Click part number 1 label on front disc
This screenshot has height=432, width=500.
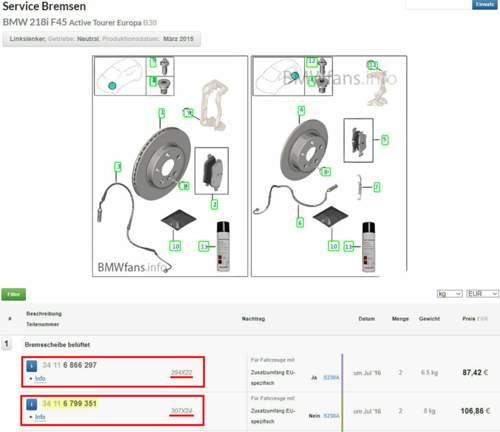click(162, 113)
